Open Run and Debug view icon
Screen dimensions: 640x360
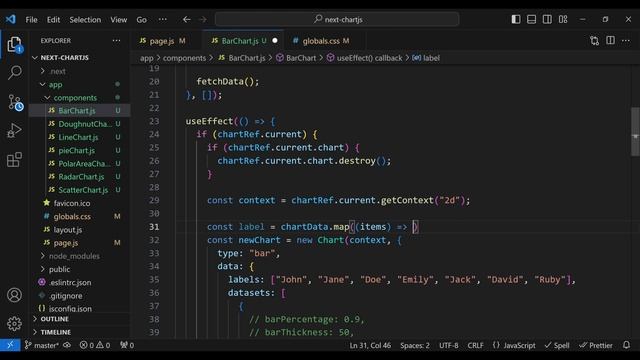tap(14, 131)
